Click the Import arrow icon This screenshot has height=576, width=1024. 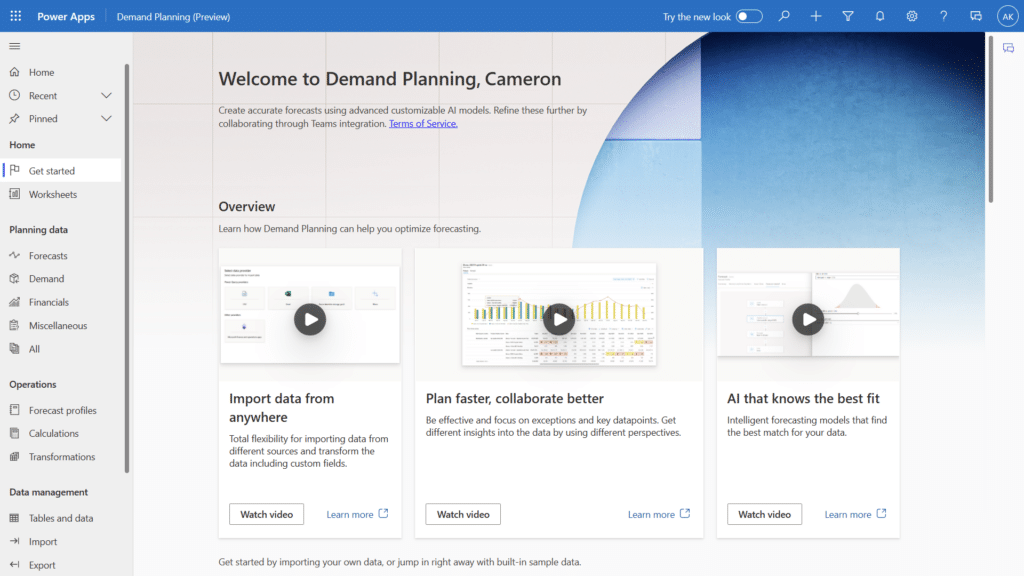[14, 541]
